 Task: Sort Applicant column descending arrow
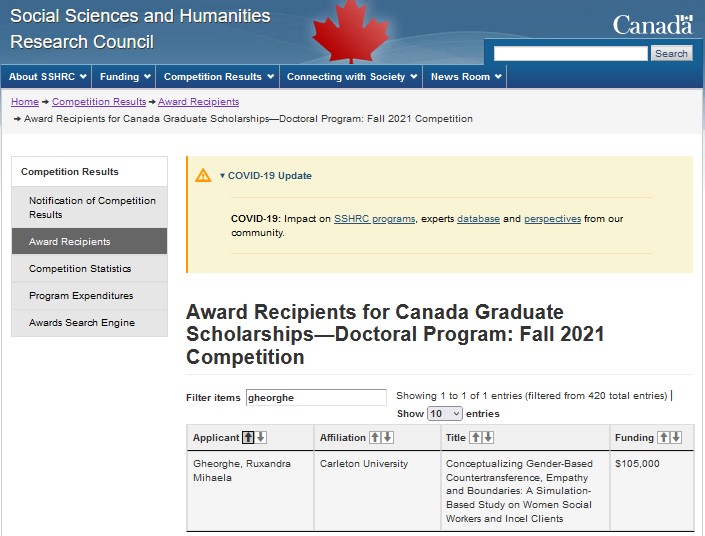coord(261,438)
